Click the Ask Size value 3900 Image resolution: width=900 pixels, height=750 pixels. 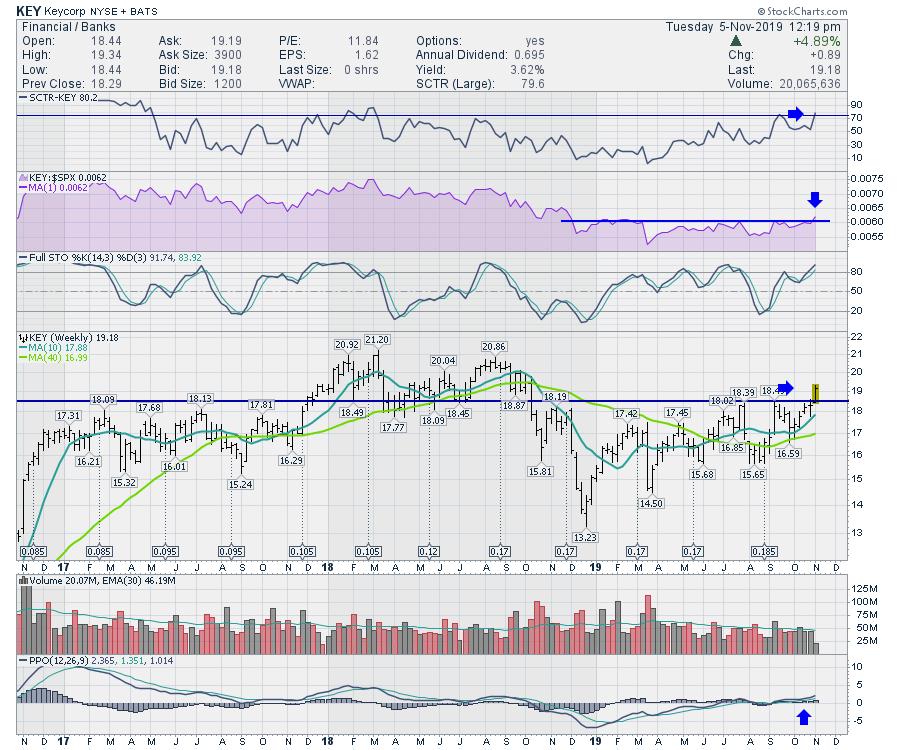coord(226,55)
